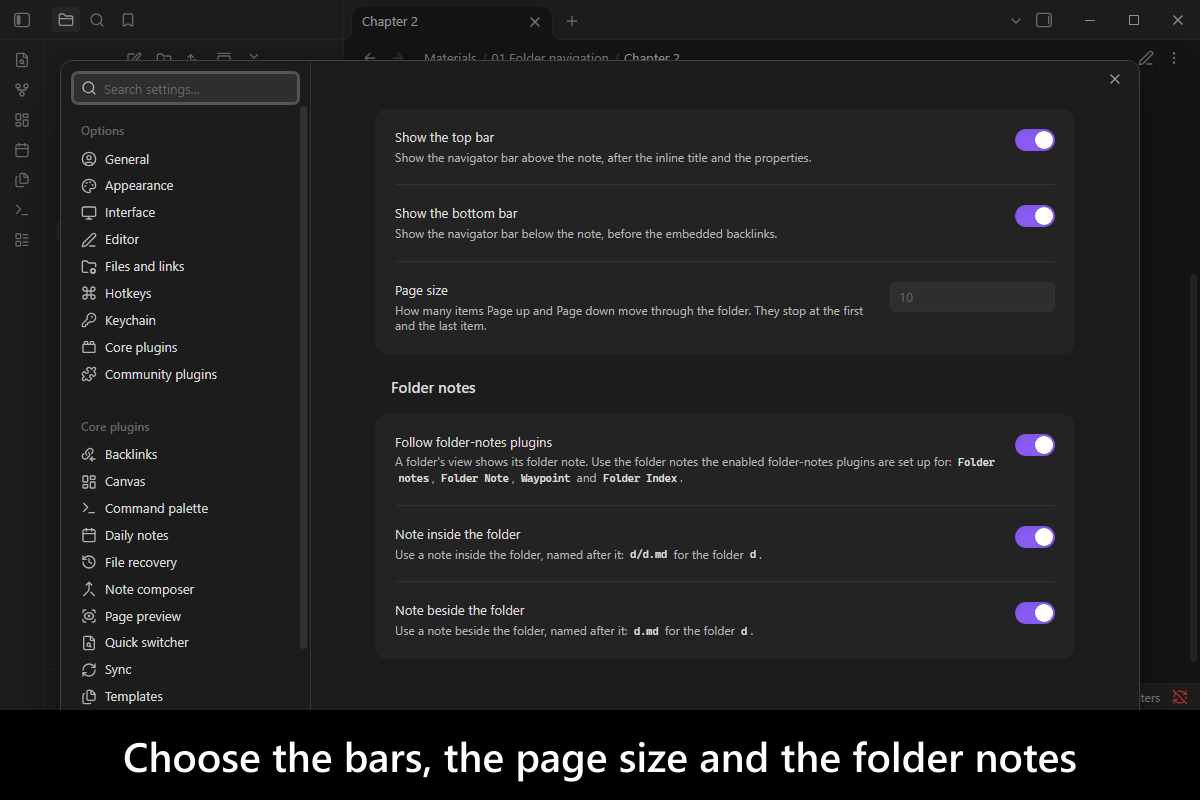Open today's daily note ribbon icon

coord(22,150)
